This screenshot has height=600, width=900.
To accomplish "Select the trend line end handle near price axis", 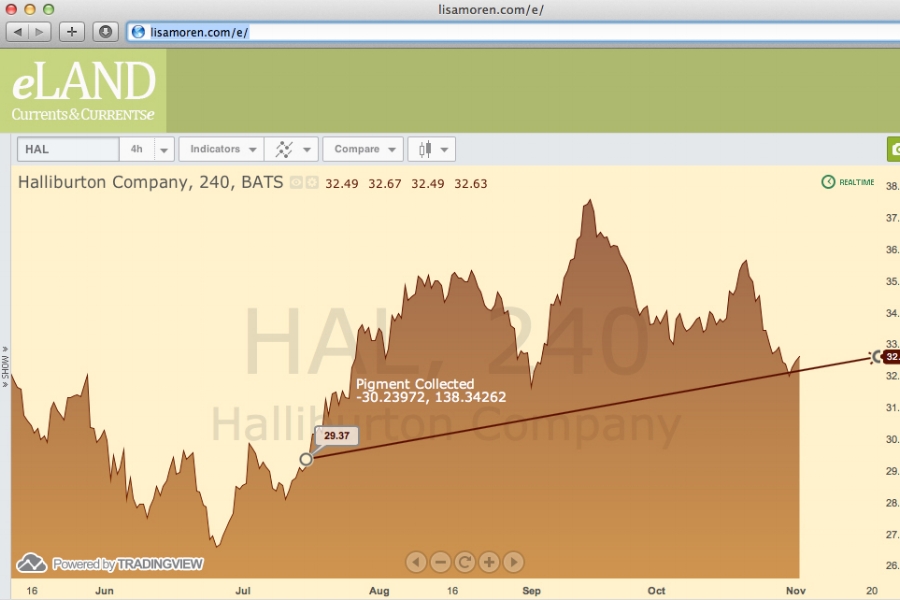I will [875, 357].
